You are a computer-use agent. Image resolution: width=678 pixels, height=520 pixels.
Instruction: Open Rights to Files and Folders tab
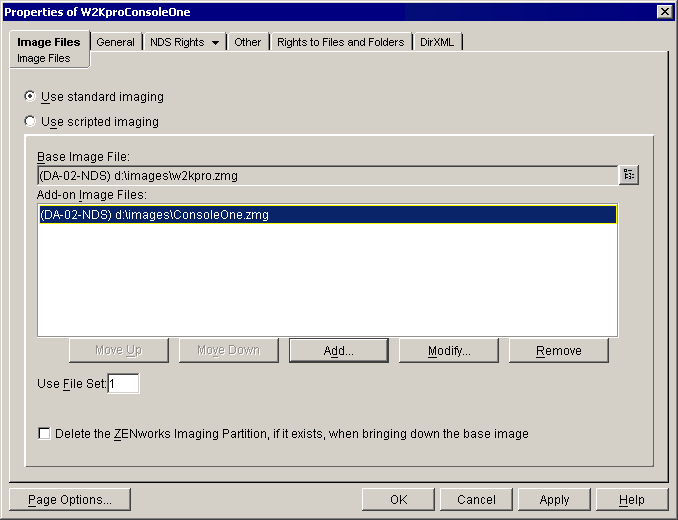tap(341, 42)
